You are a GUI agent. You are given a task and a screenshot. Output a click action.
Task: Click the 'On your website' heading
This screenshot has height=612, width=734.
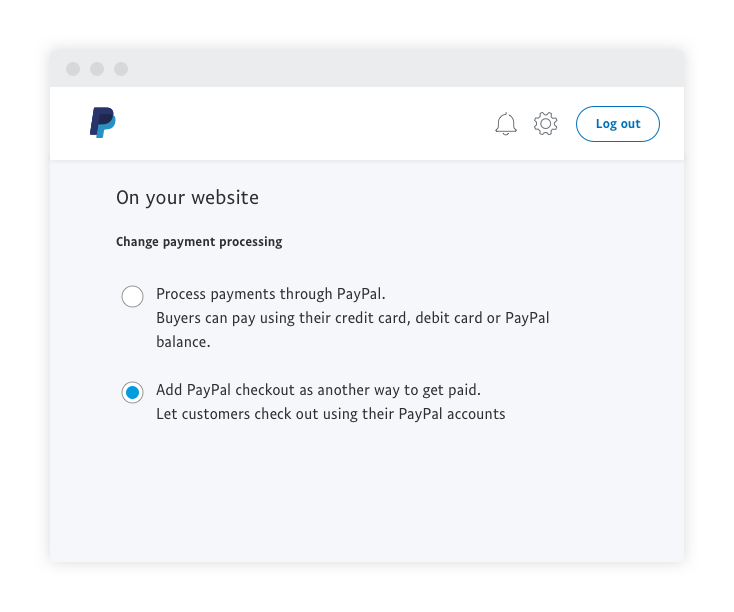[x=187, y=198]
